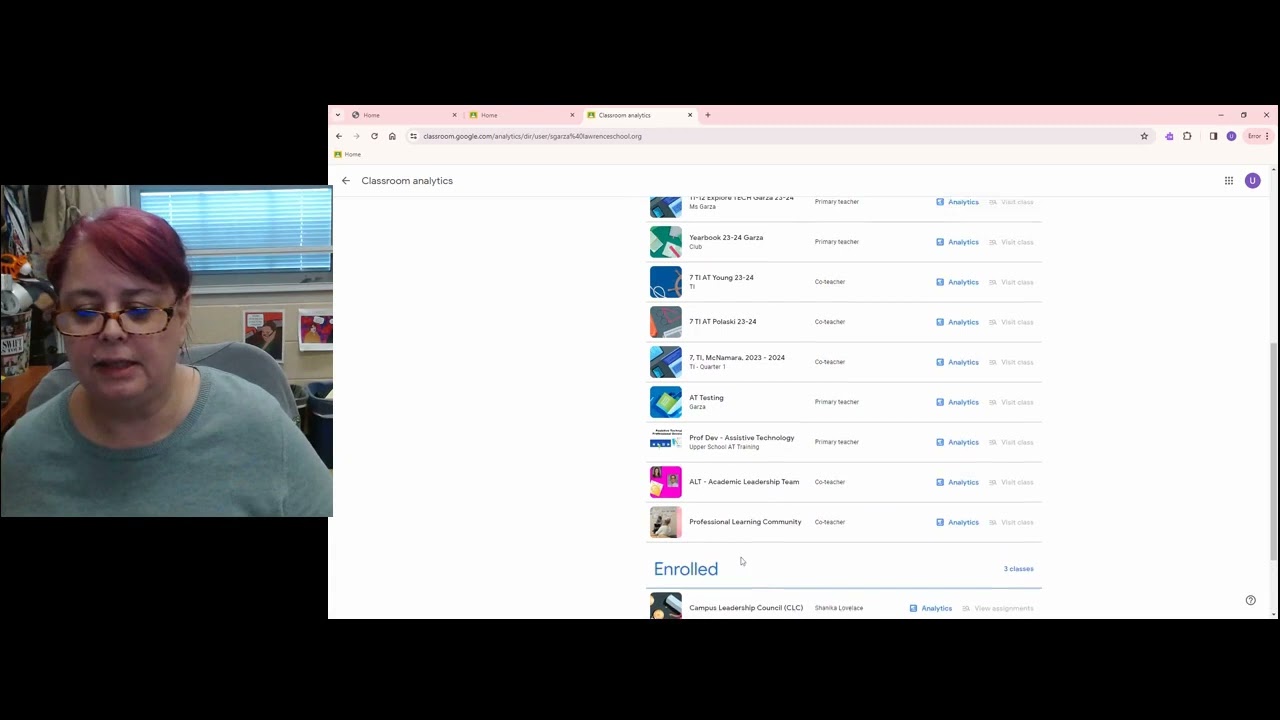View assignments for Campus Leadership Council
Viewport: 1280px width, 720px height.
[998, 608]
